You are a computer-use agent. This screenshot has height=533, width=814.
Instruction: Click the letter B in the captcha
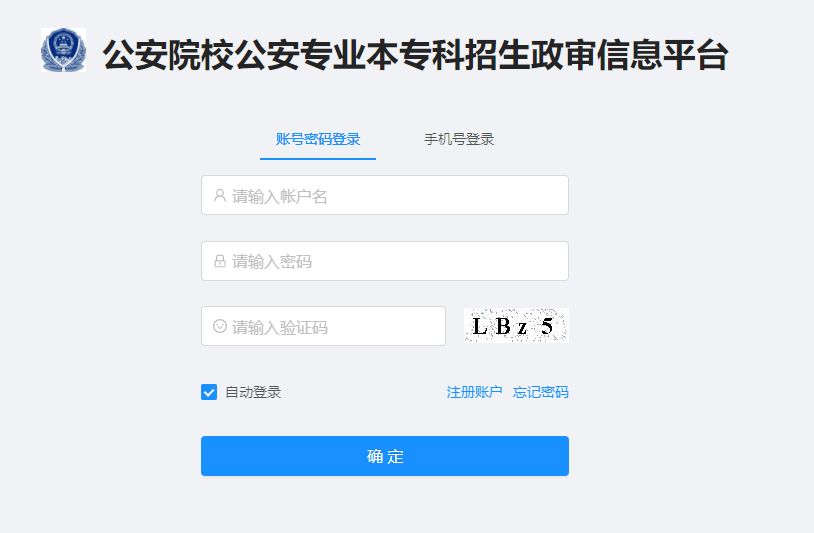[501, 327]
